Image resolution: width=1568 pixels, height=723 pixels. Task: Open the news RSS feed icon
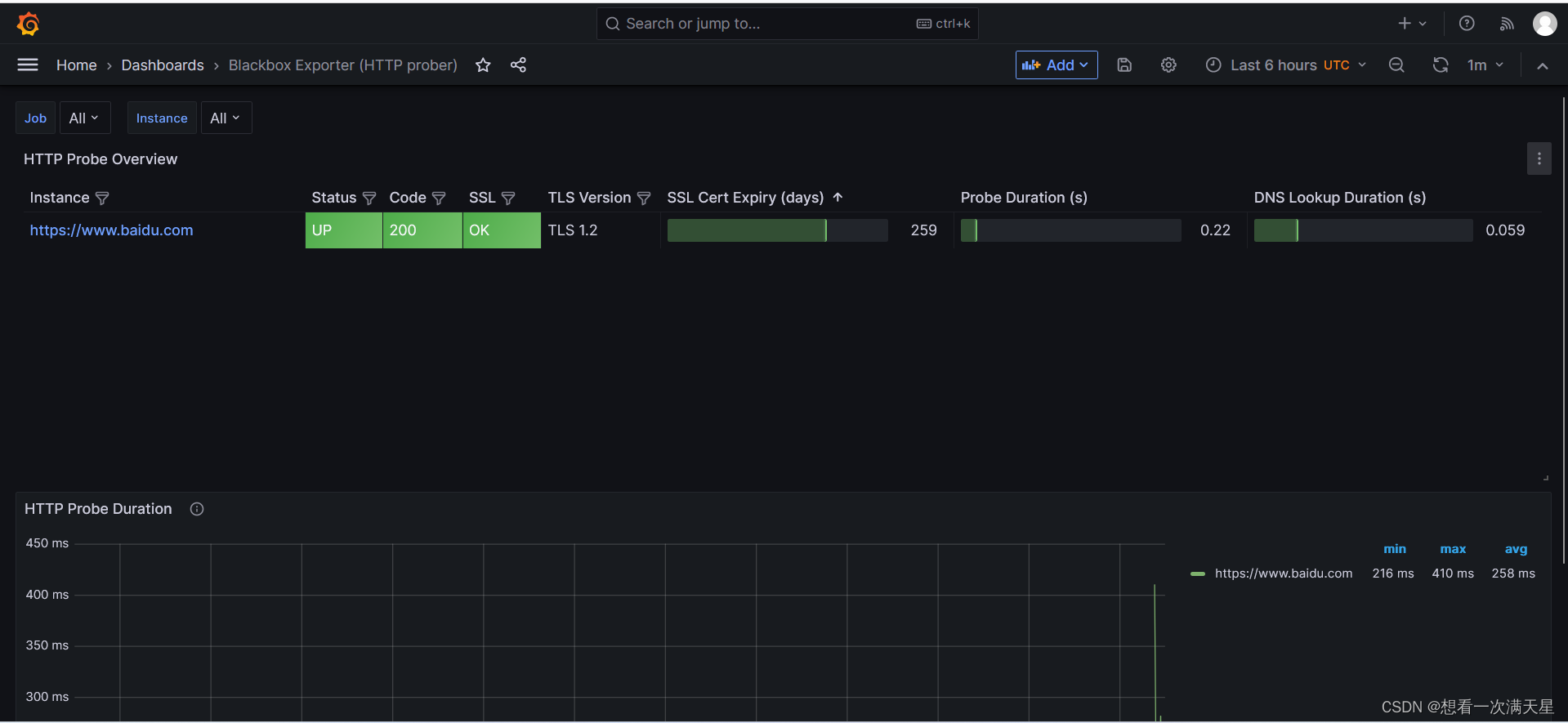tap(1507, 24)
